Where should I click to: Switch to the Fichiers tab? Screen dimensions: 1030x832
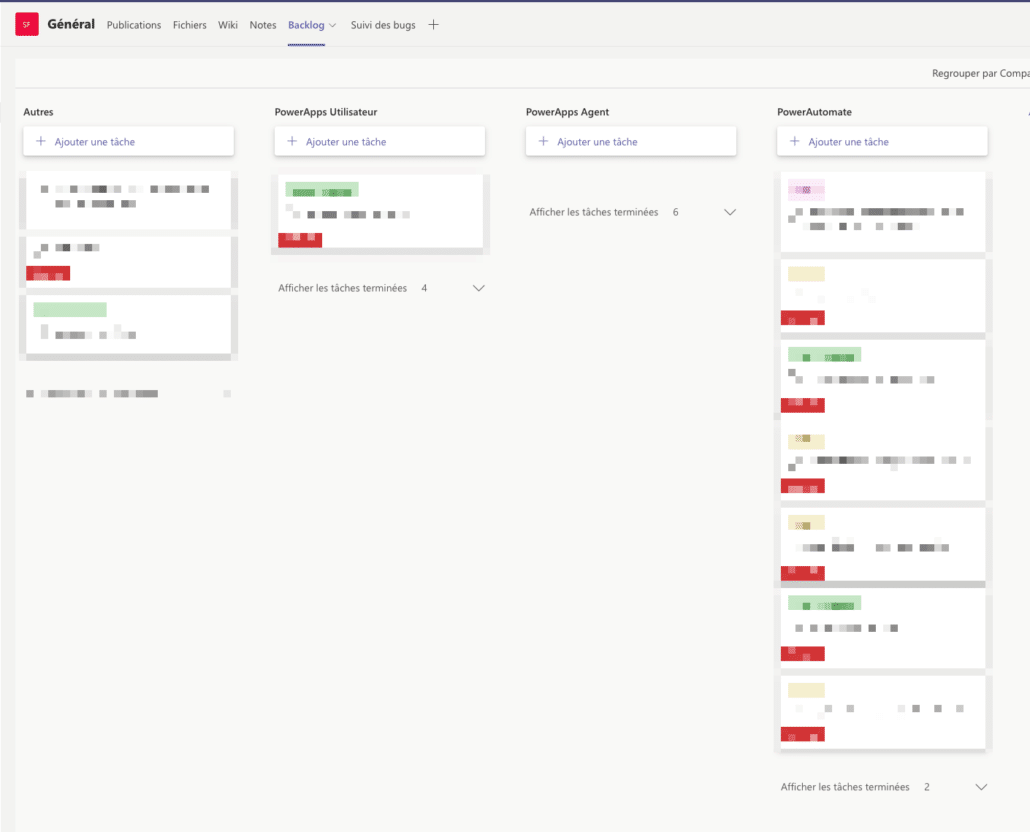click(190, 25)
